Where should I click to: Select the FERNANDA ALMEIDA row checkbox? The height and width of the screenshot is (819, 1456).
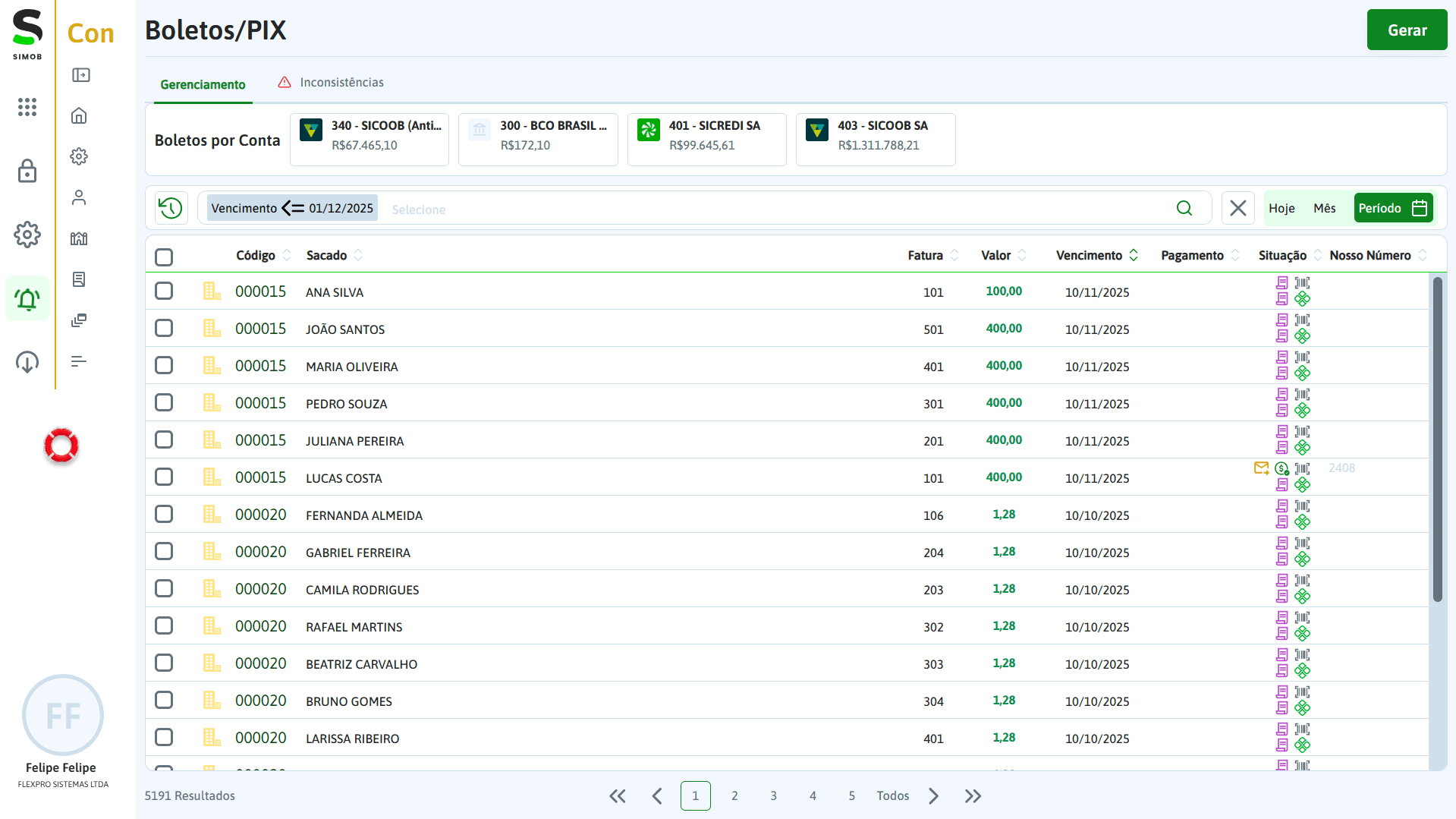(x=164, y=515)
